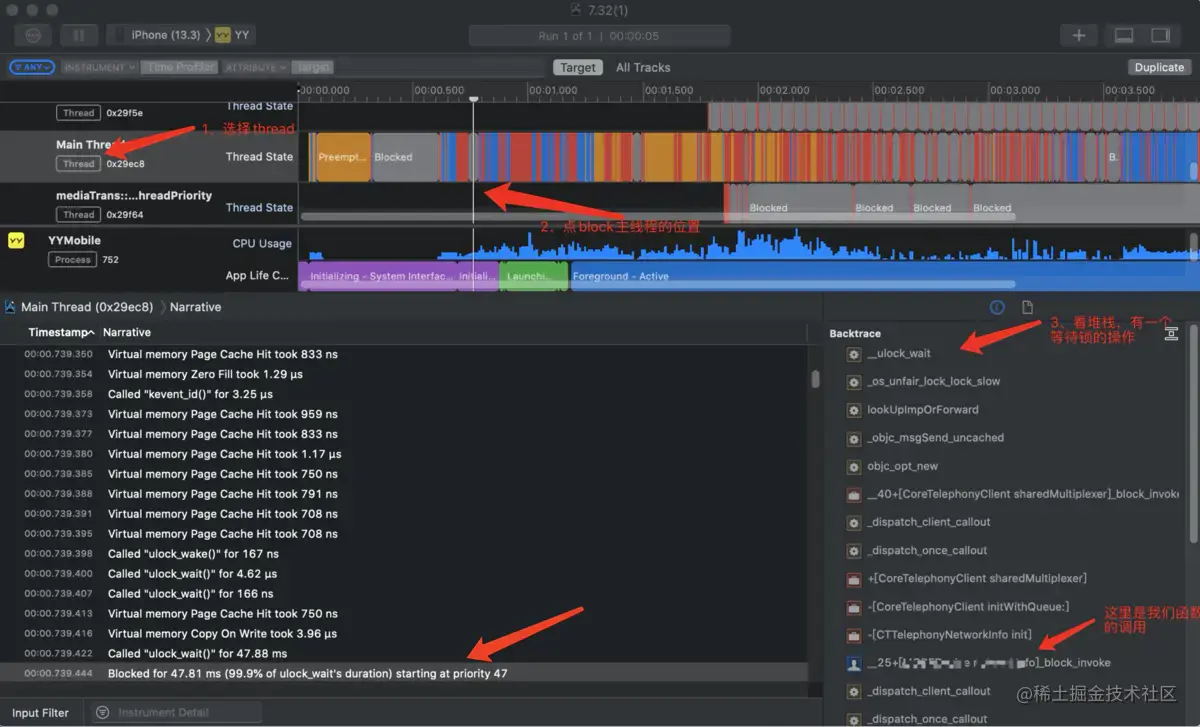The image size is (1200, 727).
Task: Click the orange Preempted thread state block
Action: click(342, 157)
